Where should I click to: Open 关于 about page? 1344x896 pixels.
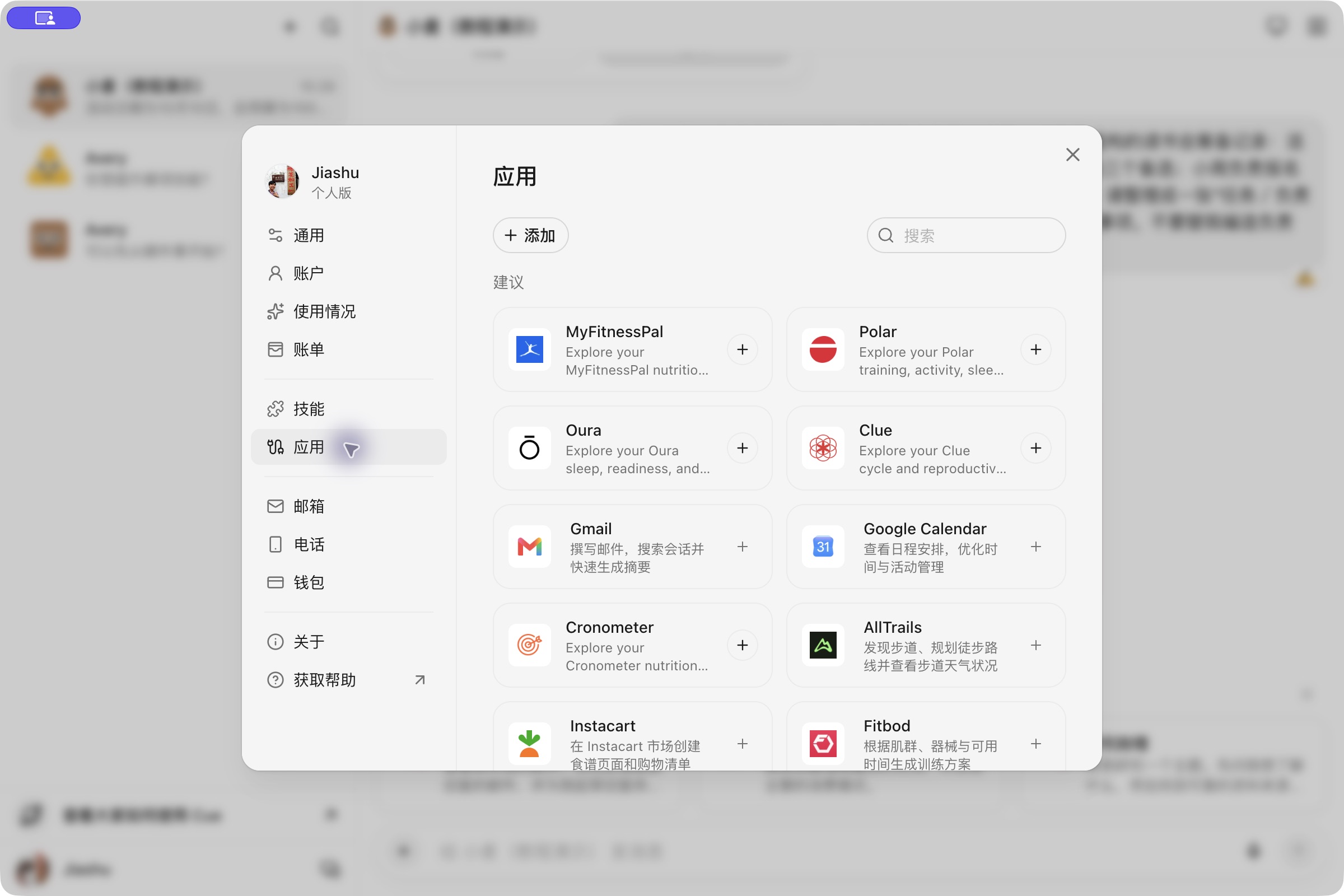click(348, 642)
